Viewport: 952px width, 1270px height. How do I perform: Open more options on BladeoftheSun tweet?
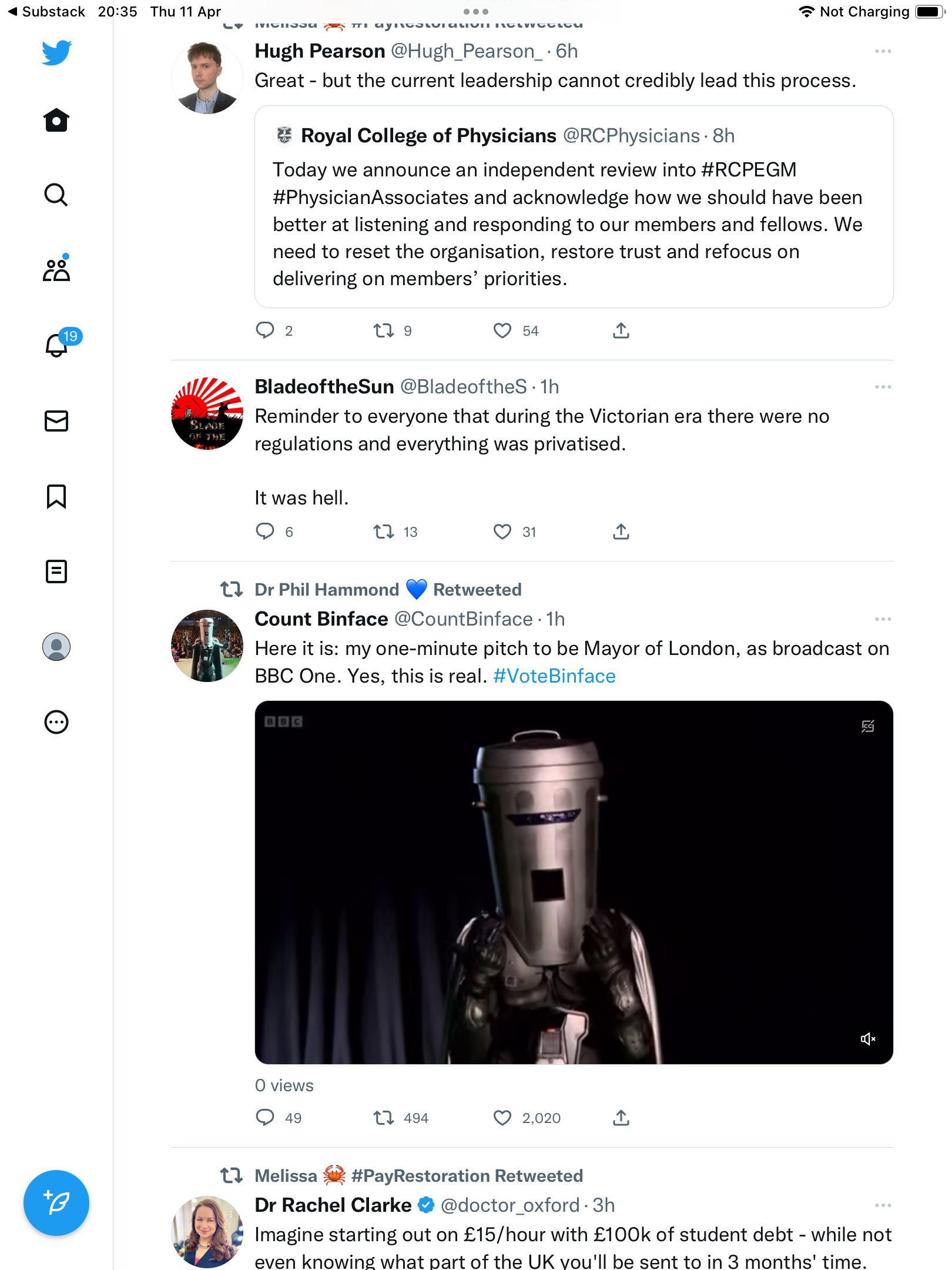pyautogui.click(x=883, y=387)
